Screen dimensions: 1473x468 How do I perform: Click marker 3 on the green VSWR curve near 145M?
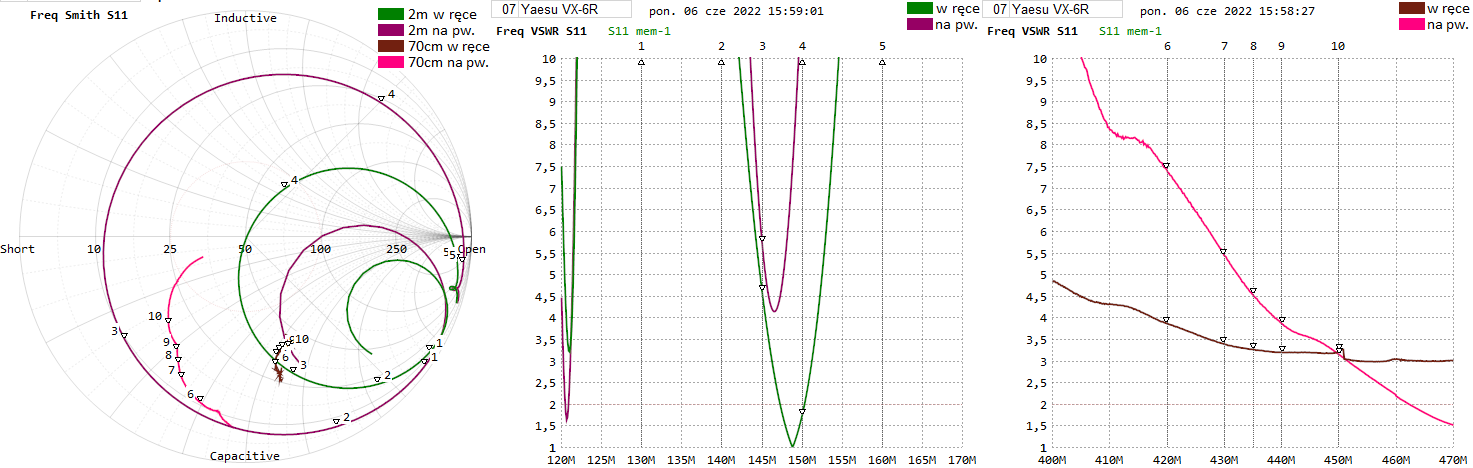[762, 287]
